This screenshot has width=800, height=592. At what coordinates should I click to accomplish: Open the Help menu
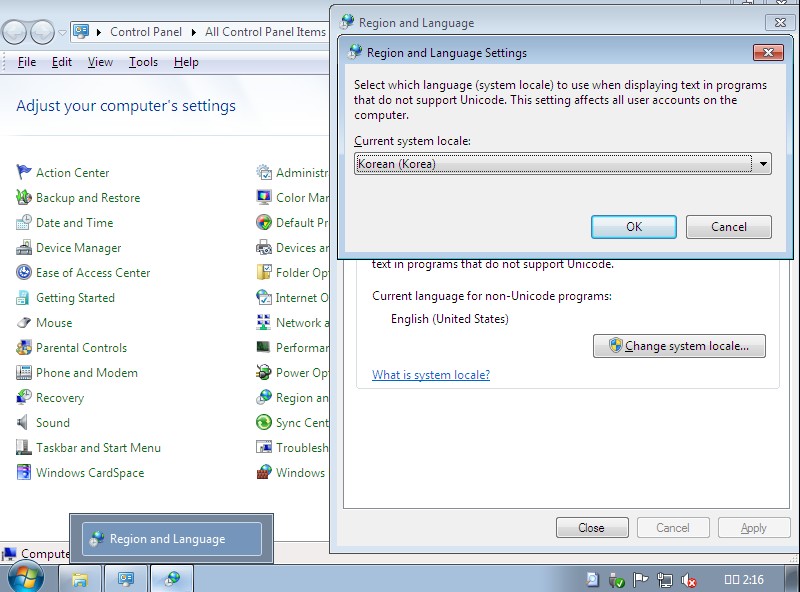186,62
